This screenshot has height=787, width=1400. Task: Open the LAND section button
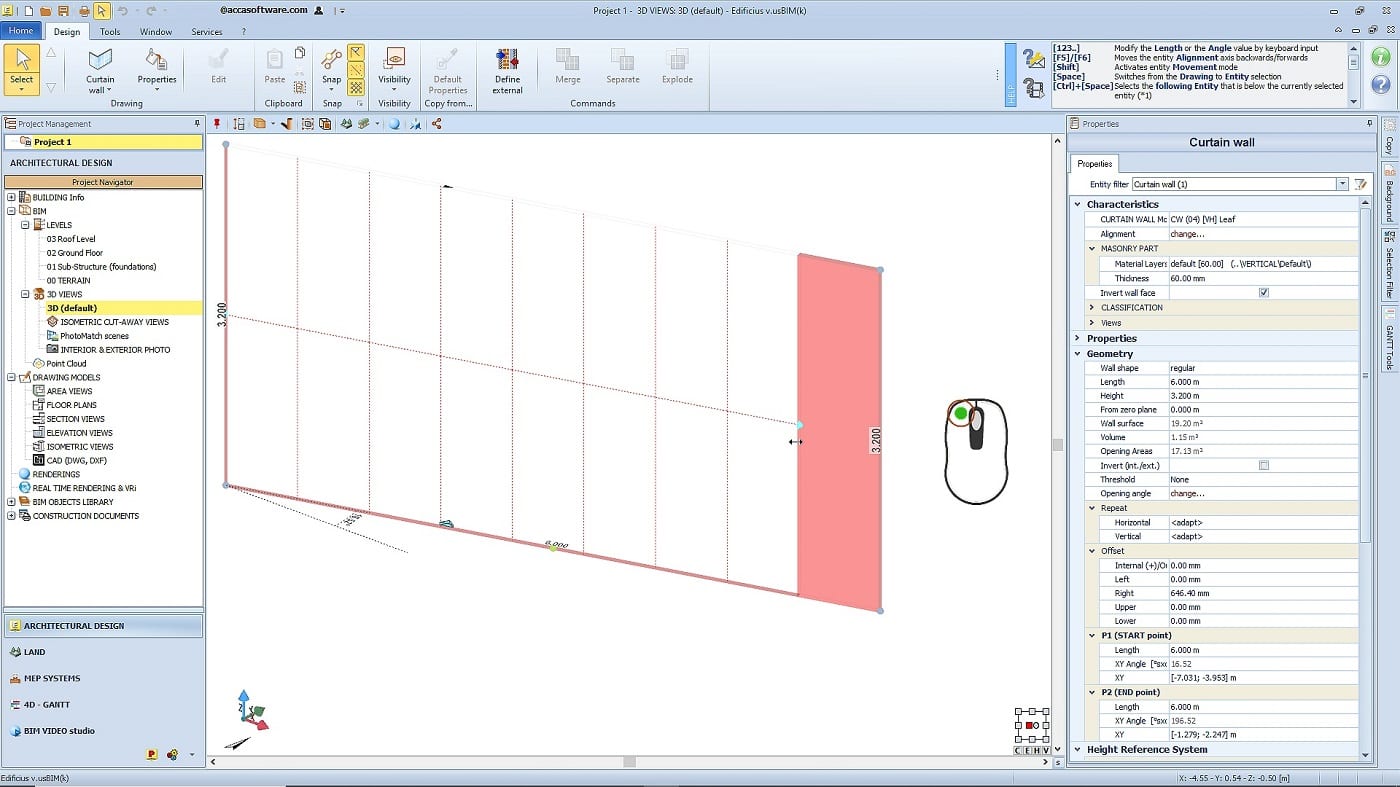click(104, 652)
